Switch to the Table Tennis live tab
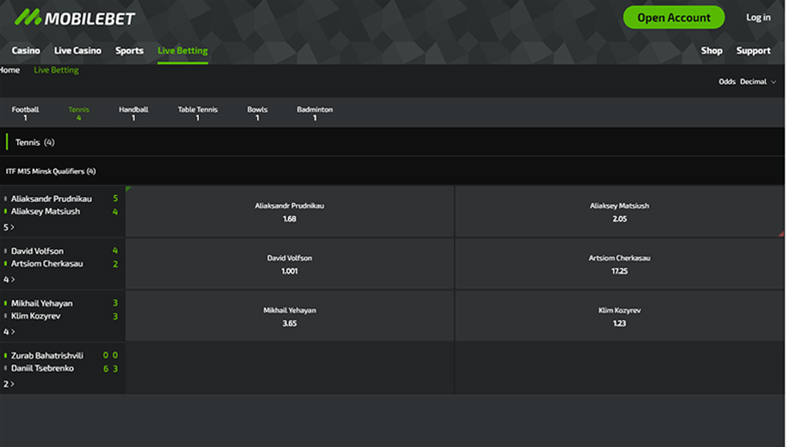 click(x=198, y=113)
